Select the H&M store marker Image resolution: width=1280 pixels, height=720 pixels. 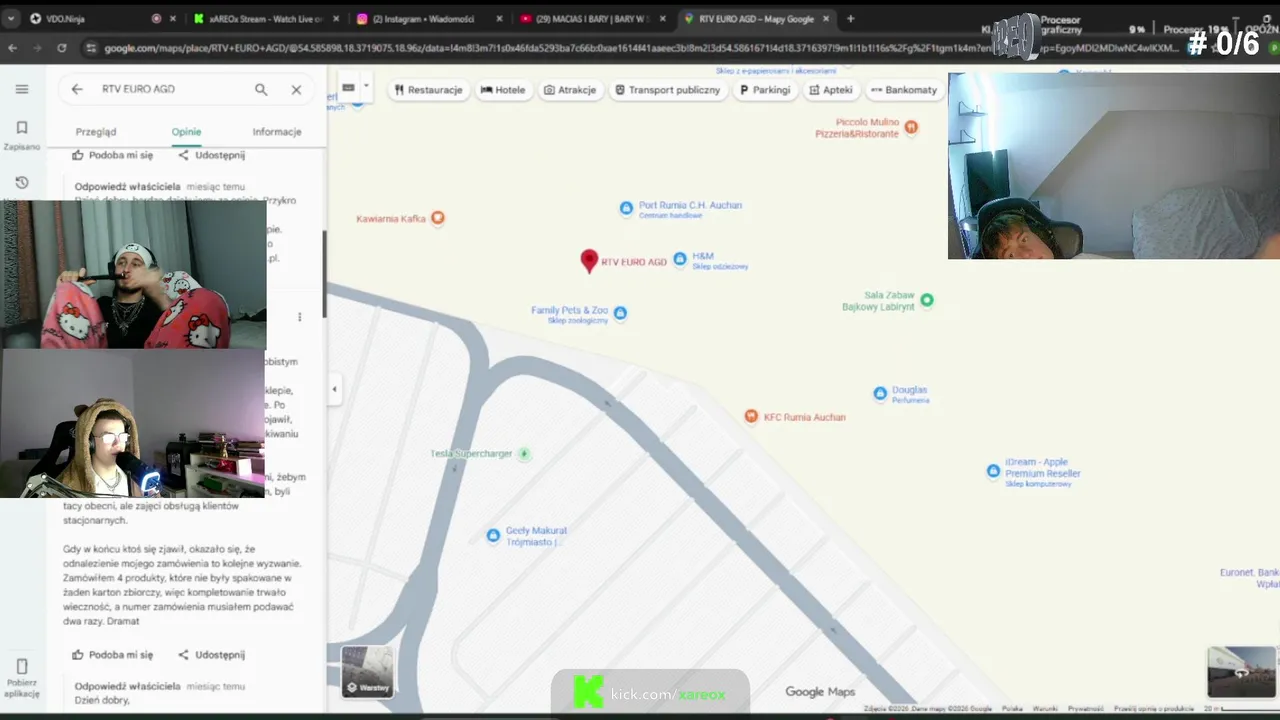680,259
